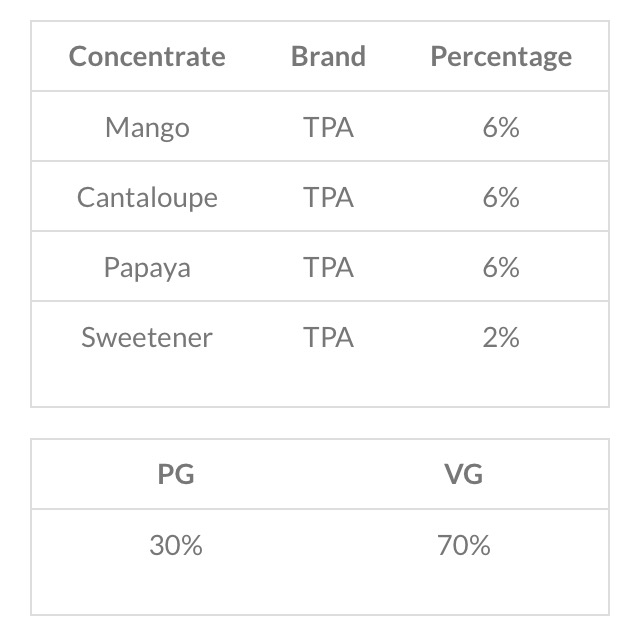Select the 2% value for Sweetener

[x=500, y=337]
